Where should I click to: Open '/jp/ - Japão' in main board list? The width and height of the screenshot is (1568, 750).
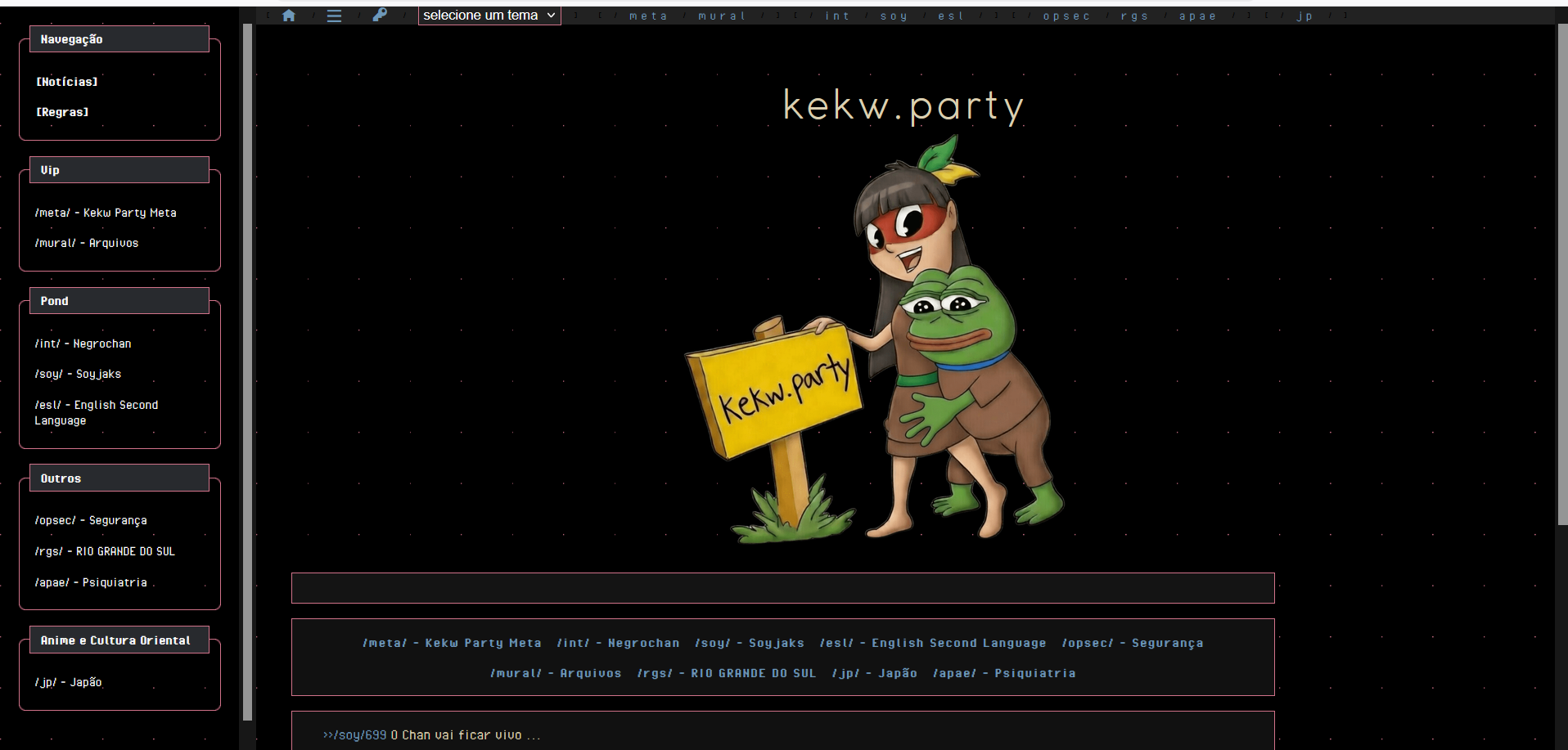[874, 673]
